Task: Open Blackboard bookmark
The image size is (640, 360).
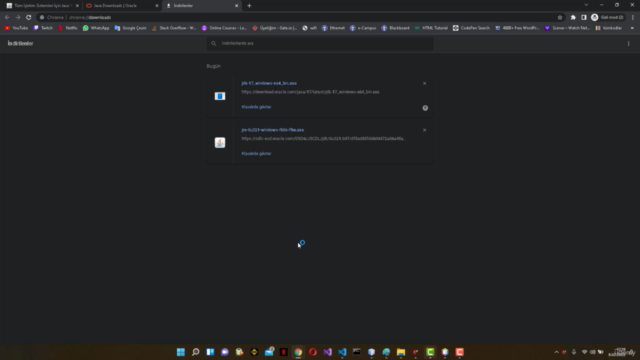Action: (x=396, y=28)
